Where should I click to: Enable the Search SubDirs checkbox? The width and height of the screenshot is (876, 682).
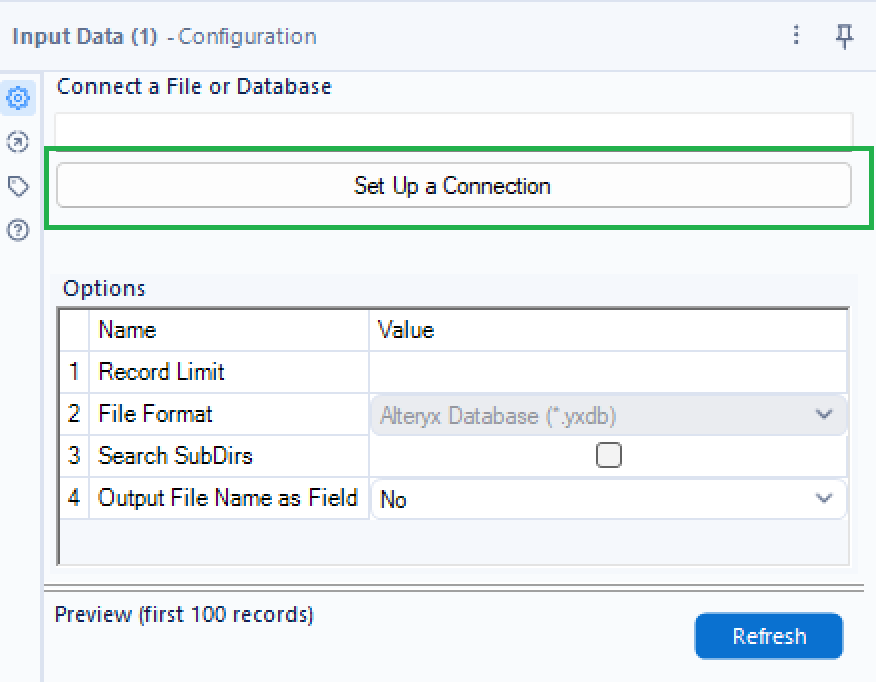[x=608, y=456]
